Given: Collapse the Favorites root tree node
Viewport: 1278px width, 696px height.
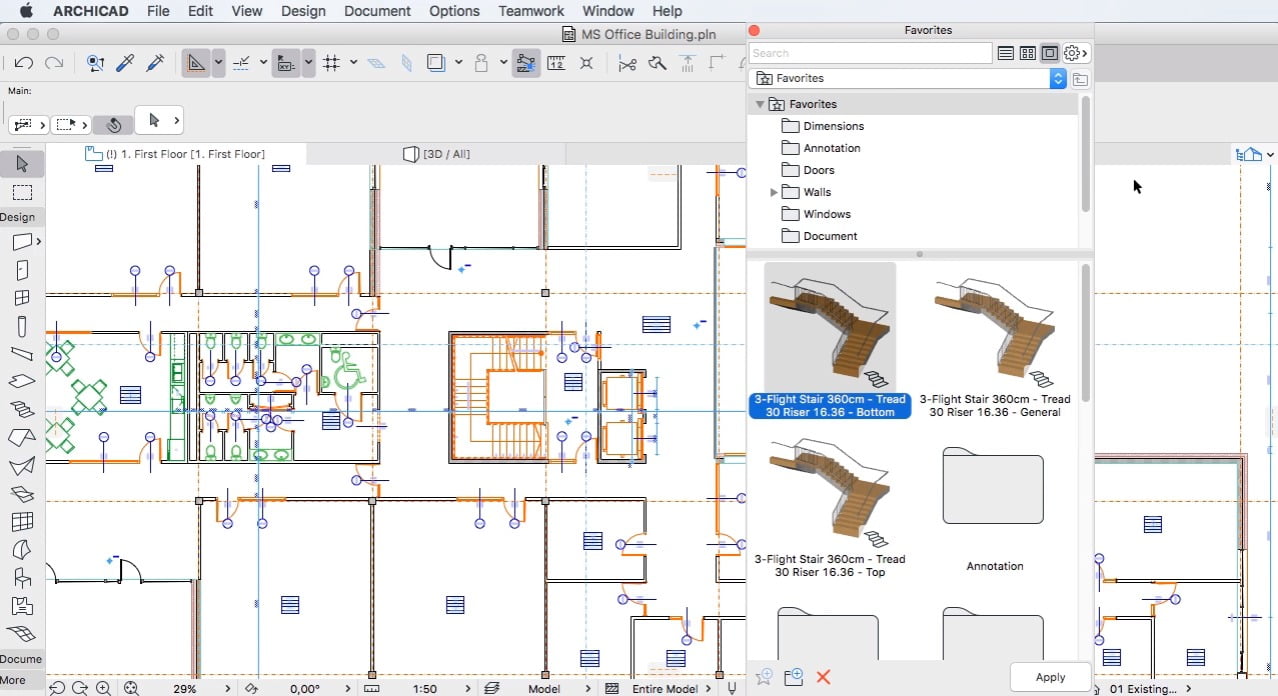Looking at the screenshot, I should 760,104.
